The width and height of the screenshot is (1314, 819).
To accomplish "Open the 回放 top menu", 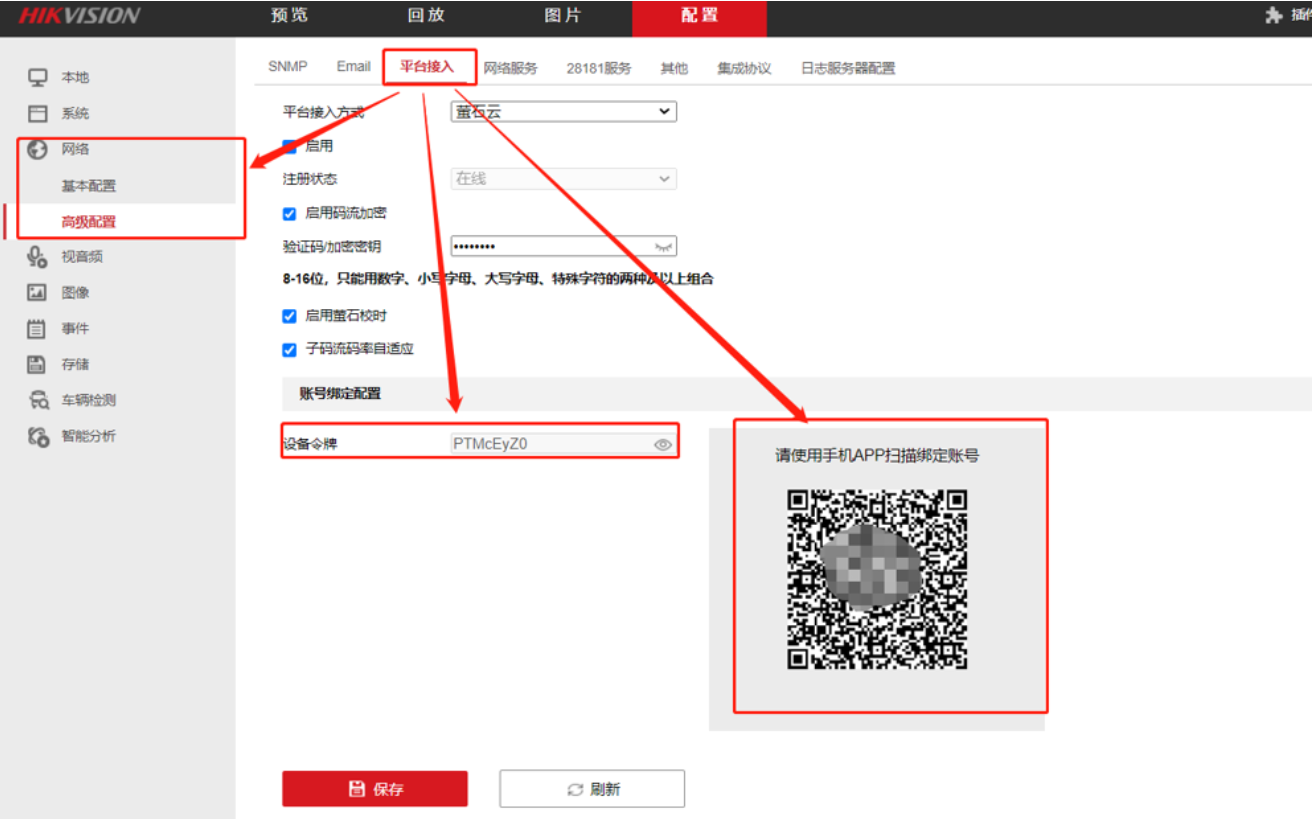I will pos(427,16).
